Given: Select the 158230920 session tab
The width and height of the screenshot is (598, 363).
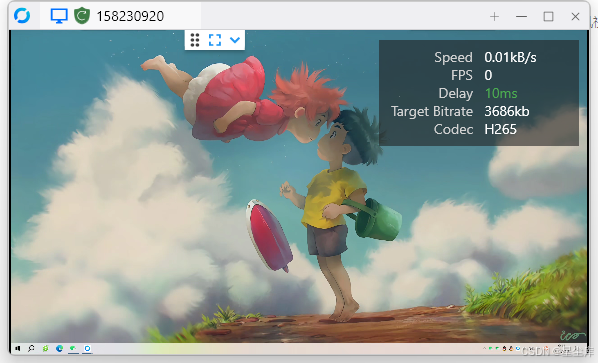Looking at the screenshot, I should tap(121, 16).
